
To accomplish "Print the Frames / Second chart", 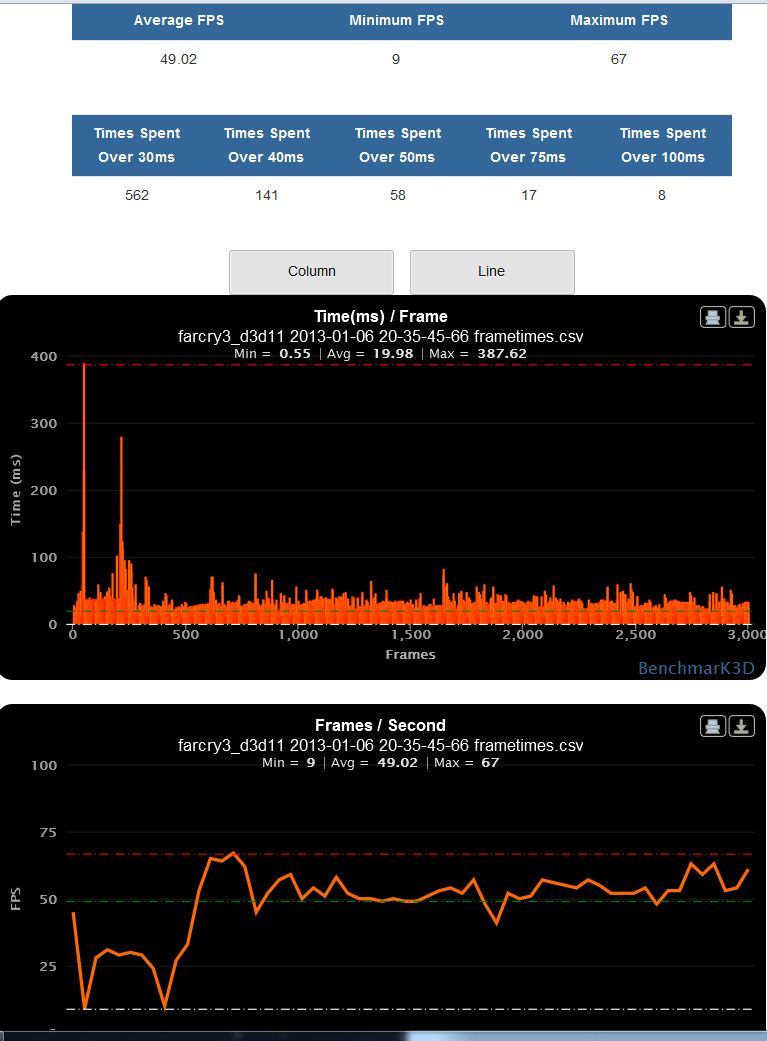I will click(x=713, y=726).
